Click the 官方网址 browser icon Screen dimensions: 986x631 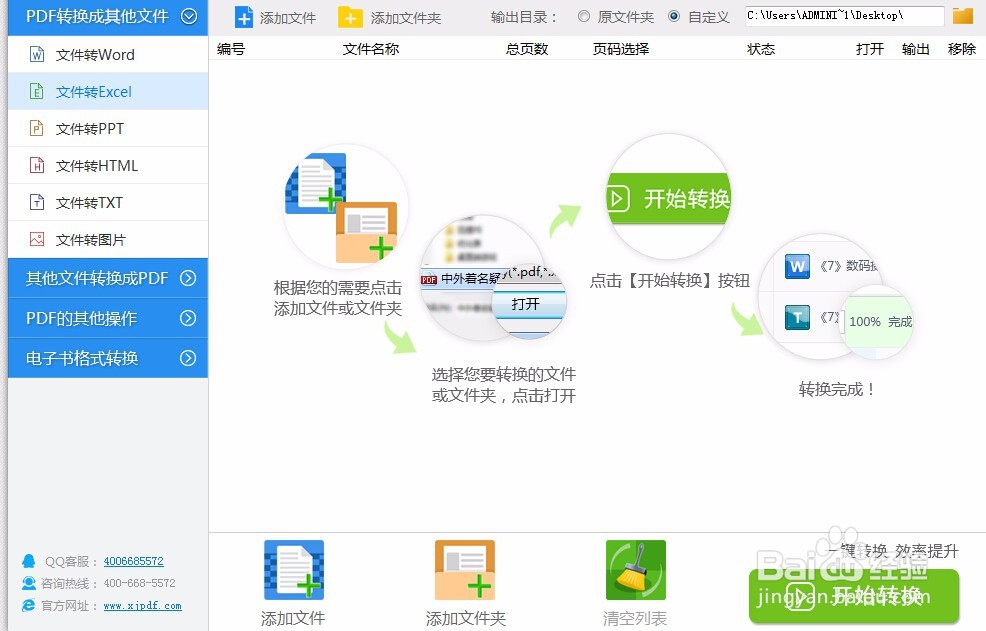(x=28, y=605)
